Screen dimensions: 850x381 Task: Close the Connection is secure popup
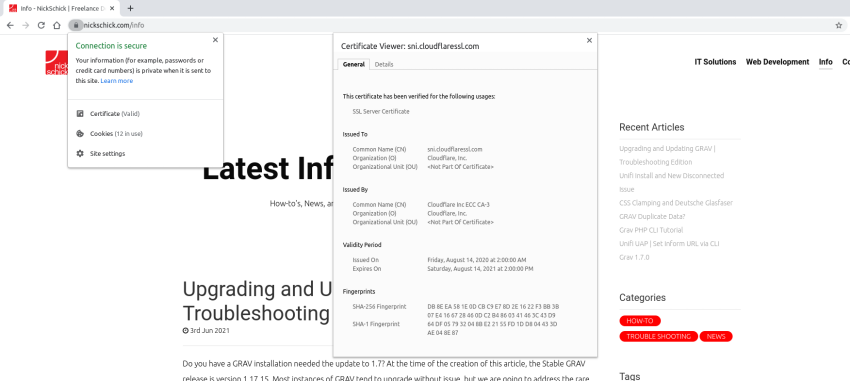click(x=215, y=40)
